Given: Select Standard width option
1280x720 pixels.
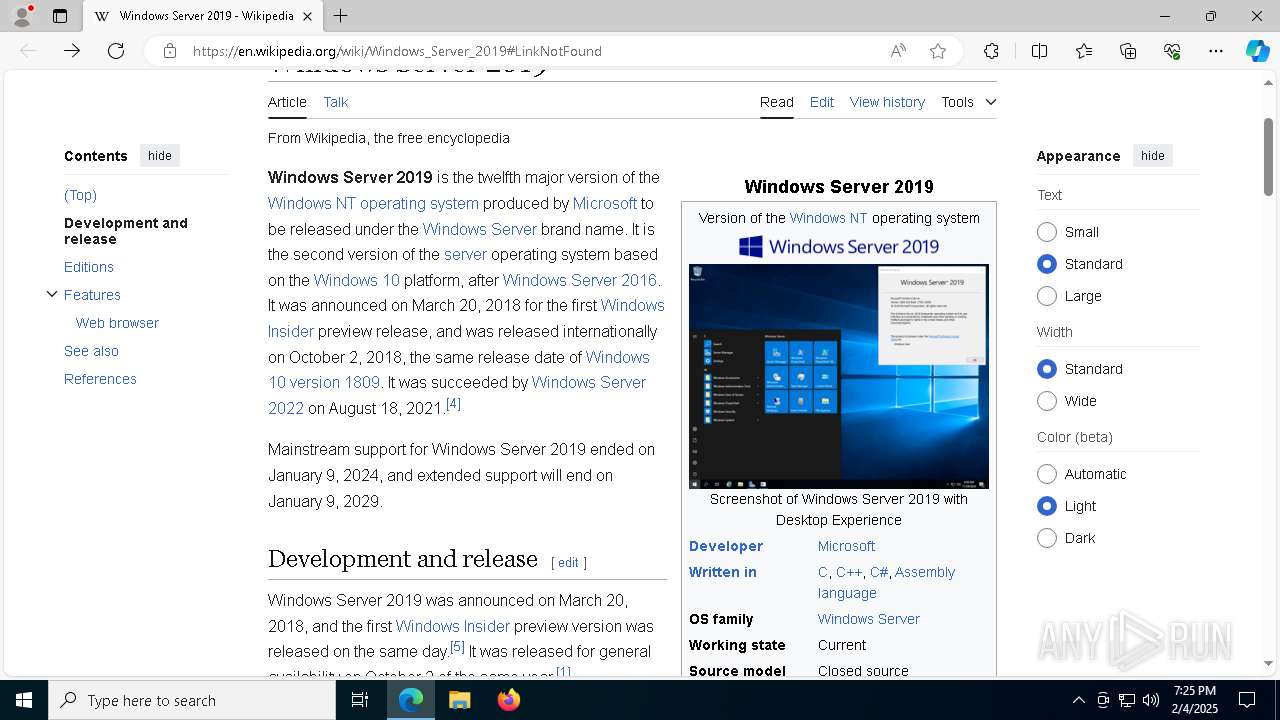Looking at the screenshot, I should coord(1047,369).
